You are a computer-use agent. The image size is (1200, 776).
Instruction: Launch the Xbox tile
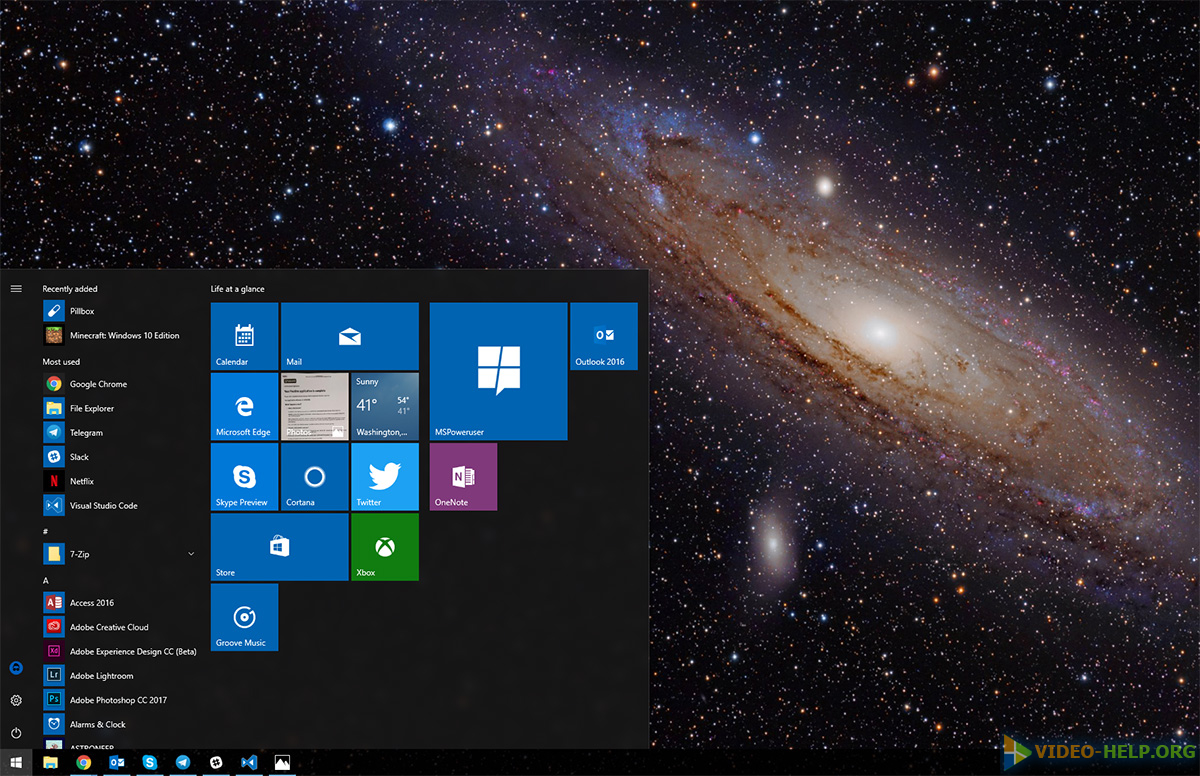(384, 547)
